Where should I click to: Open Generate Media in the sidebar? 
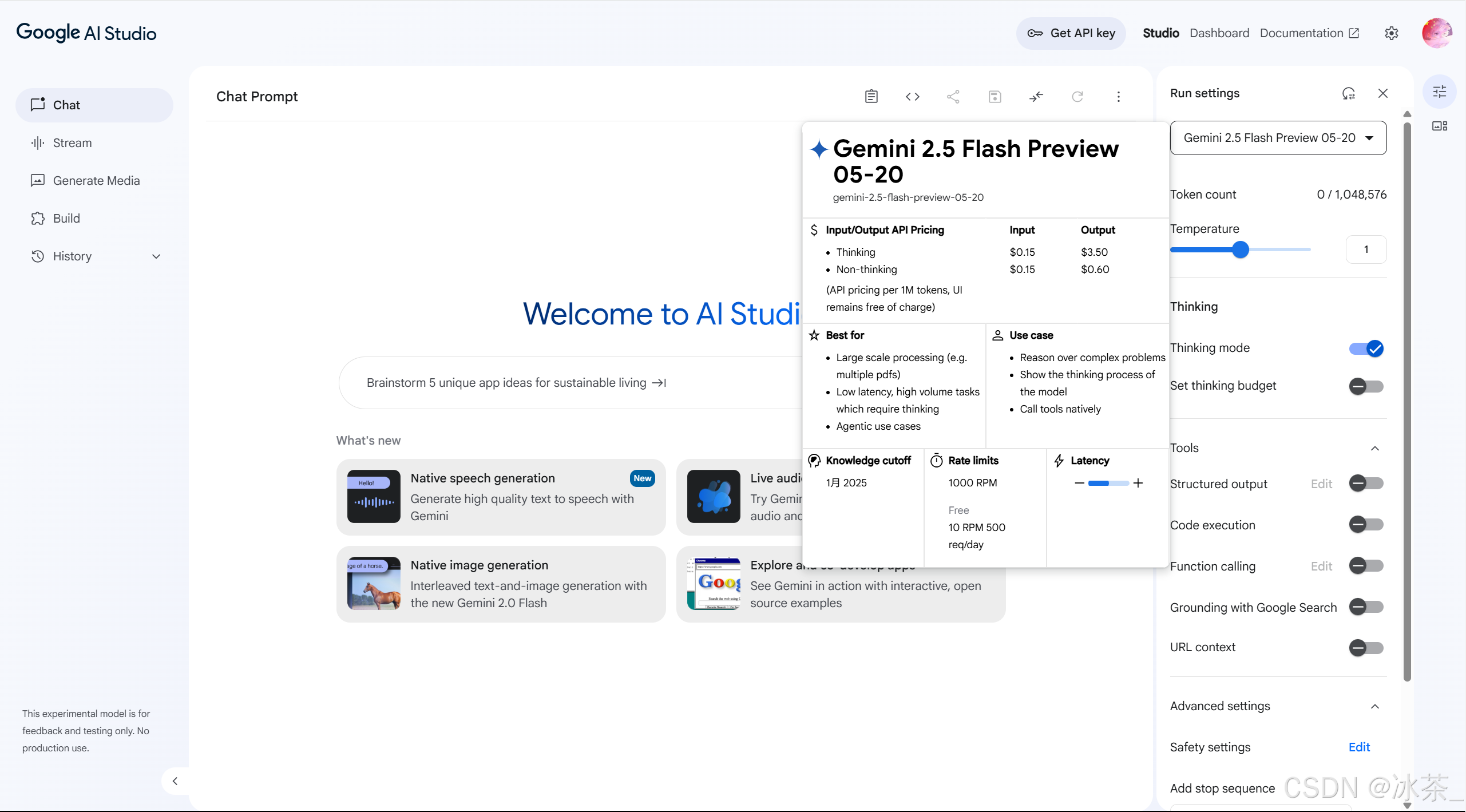[94, 181]
